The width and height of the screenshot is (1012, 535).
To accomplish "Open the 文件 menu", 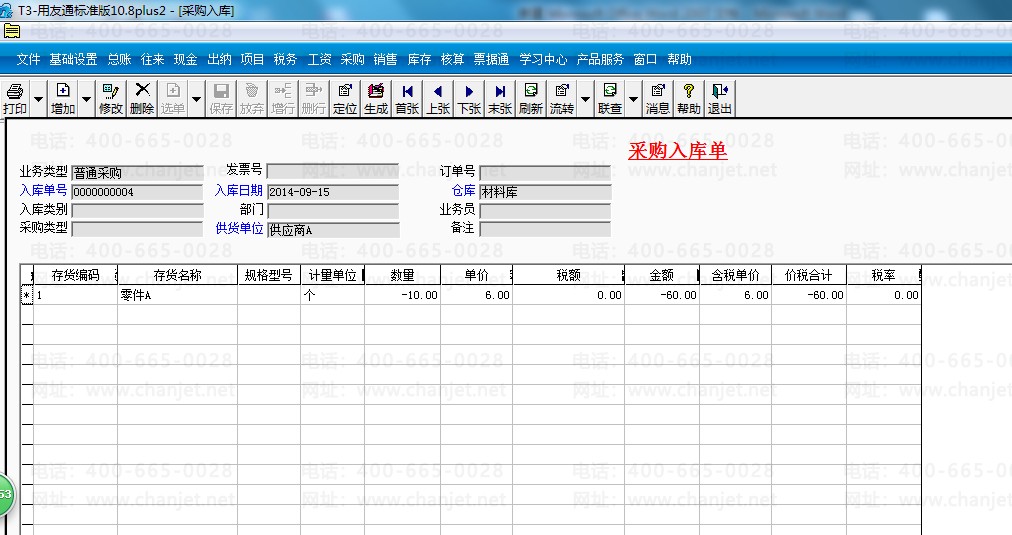I will (x=28, y=59).
